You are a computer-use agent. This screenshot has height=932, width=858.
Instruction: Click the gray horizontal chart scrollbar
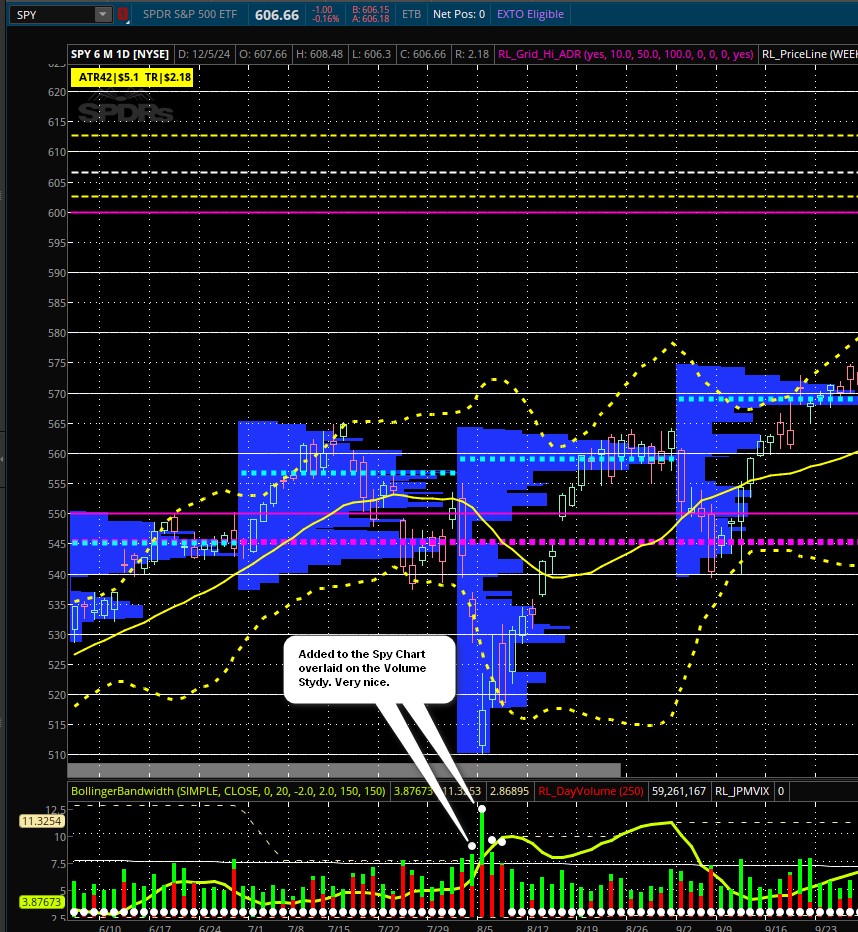click(x=343, y=770)
